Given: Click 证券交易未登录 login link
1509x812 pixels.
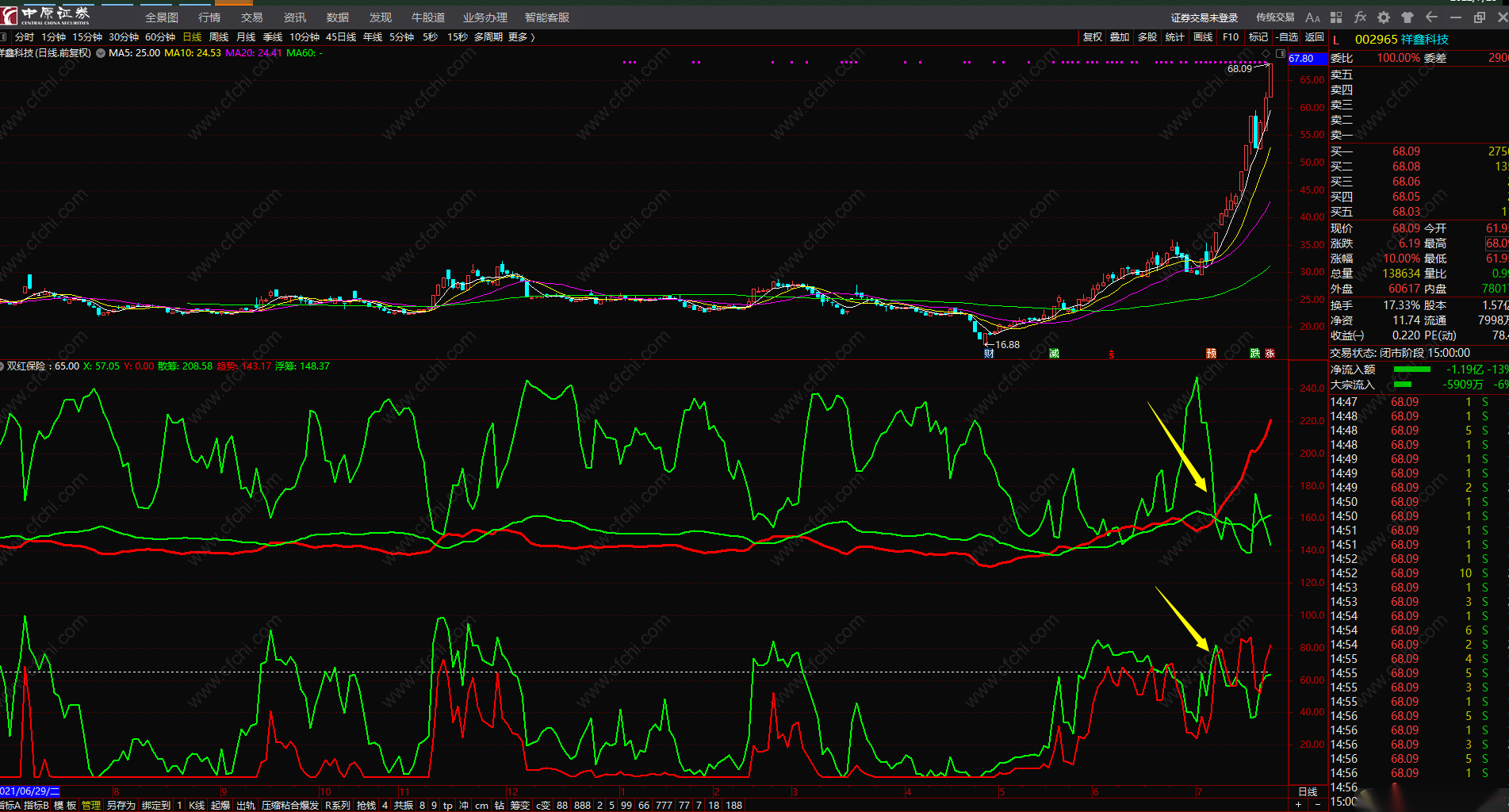Looking at the screenshot, I should click(x=1204, y=17).
